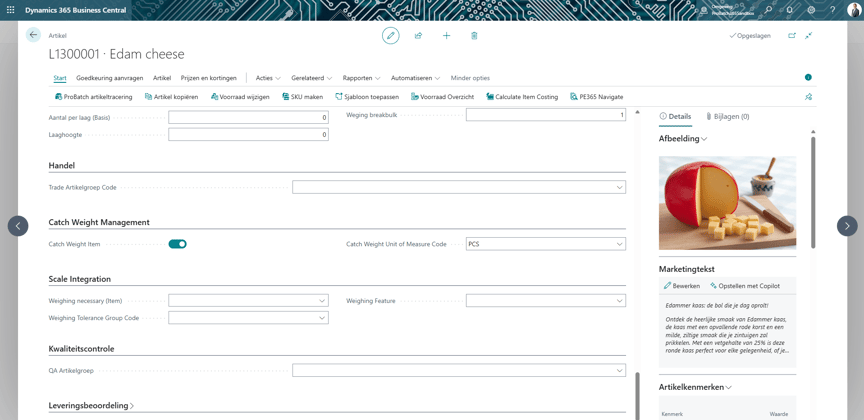Create a new record with plus icon

tap(446, 35)
